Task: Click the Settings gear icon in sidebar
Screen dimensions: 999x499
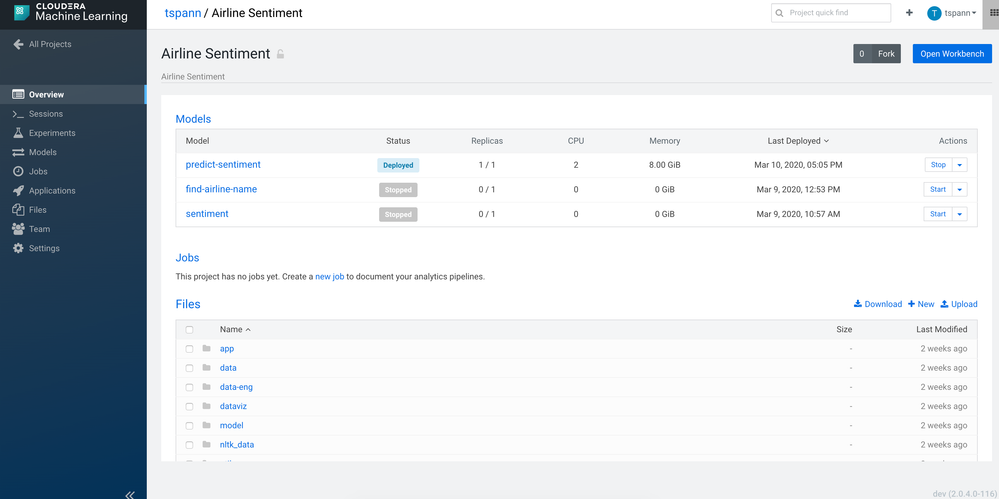Action: point(18,248)
